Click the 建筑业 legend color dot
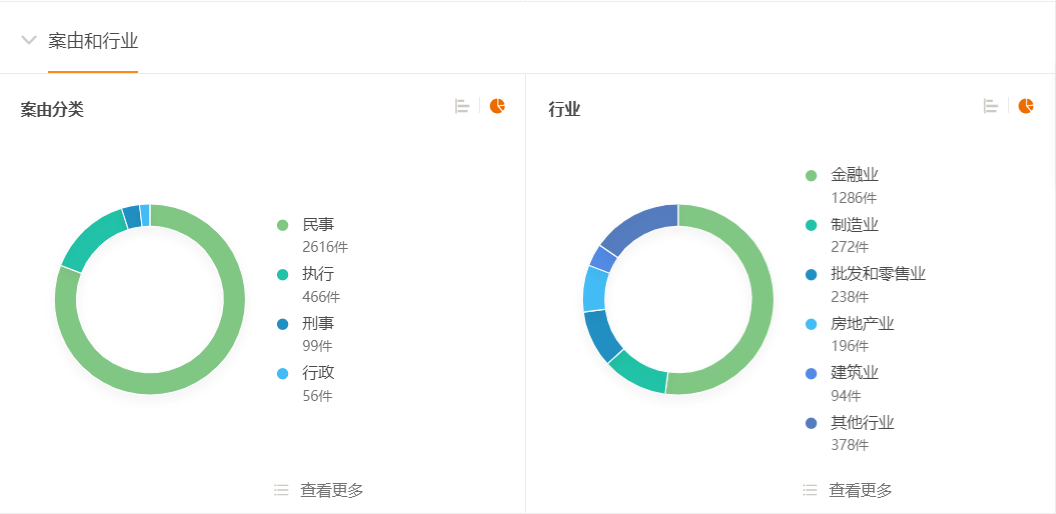The height and width of the screenshot is (514, 1056). (x=812, y=373)
